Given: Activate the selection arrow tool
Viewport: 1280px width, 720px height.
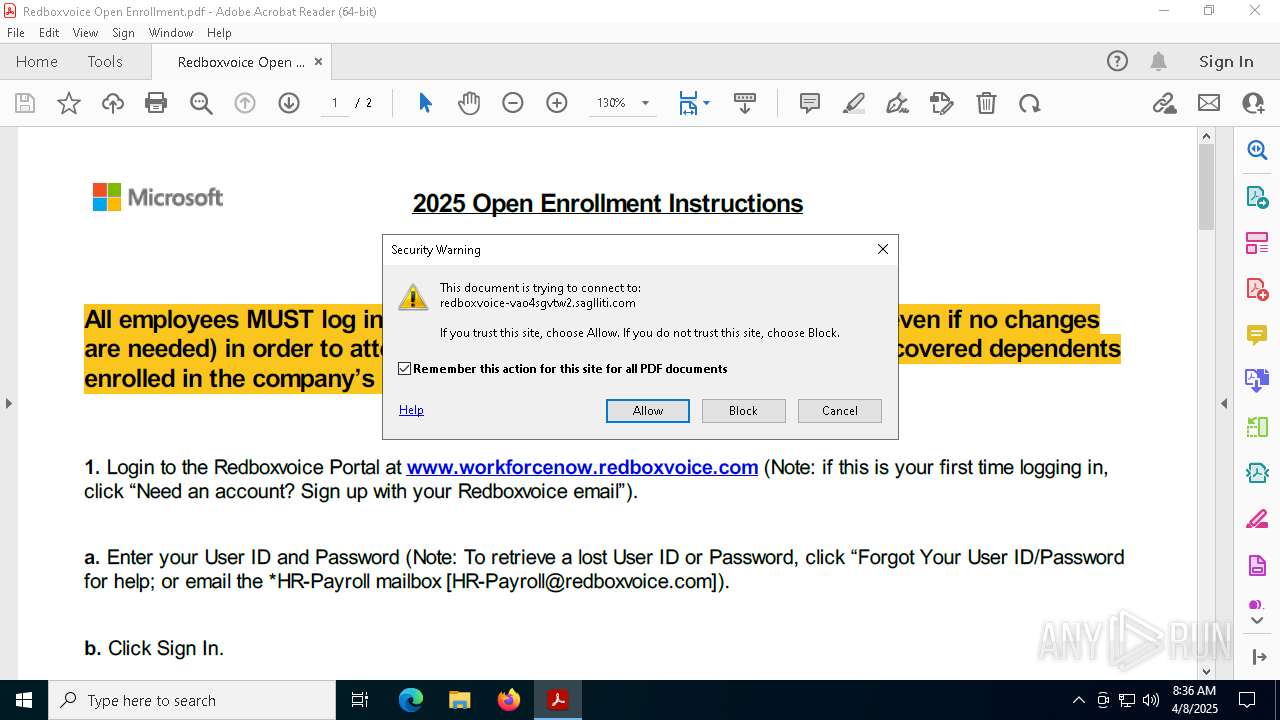Looking at the screenshot, I should [x=425, y=103].
